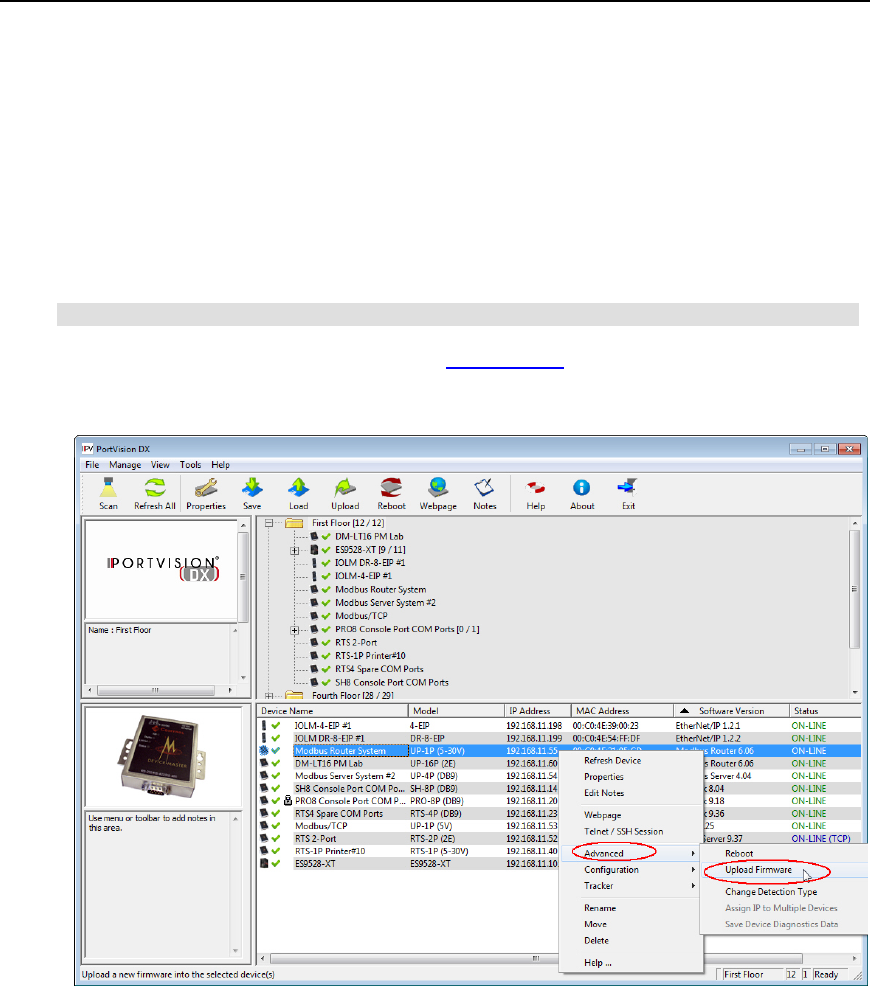Select the RTS 2-Port device row
Image resolution: width=870 pixels, height=986 pixels.
pyautogui.click(x=409, y=839)
